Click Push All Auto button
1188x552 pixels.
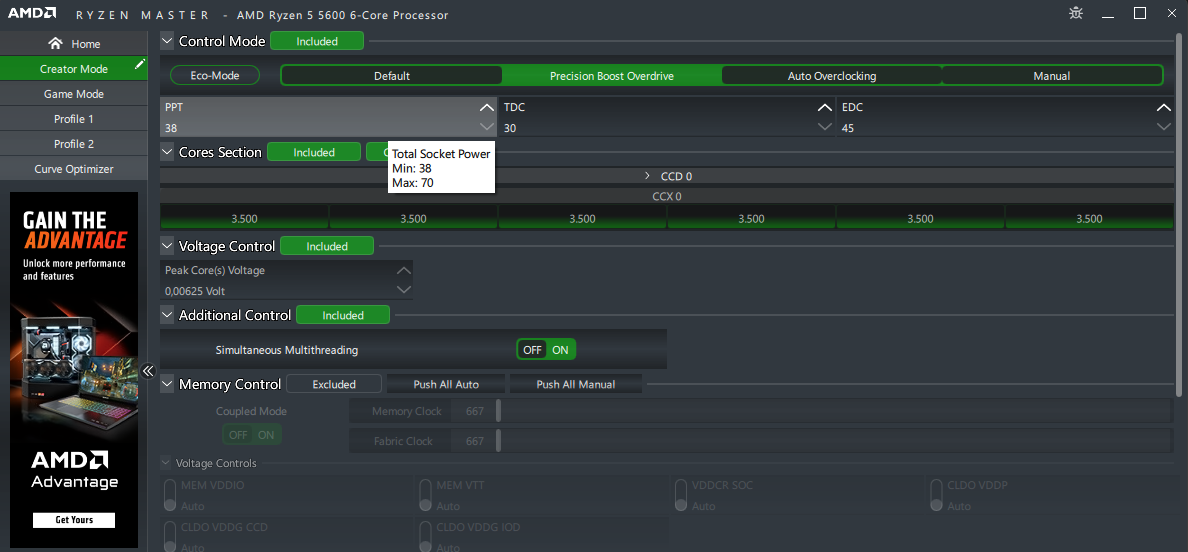click(x=446, y=384)
